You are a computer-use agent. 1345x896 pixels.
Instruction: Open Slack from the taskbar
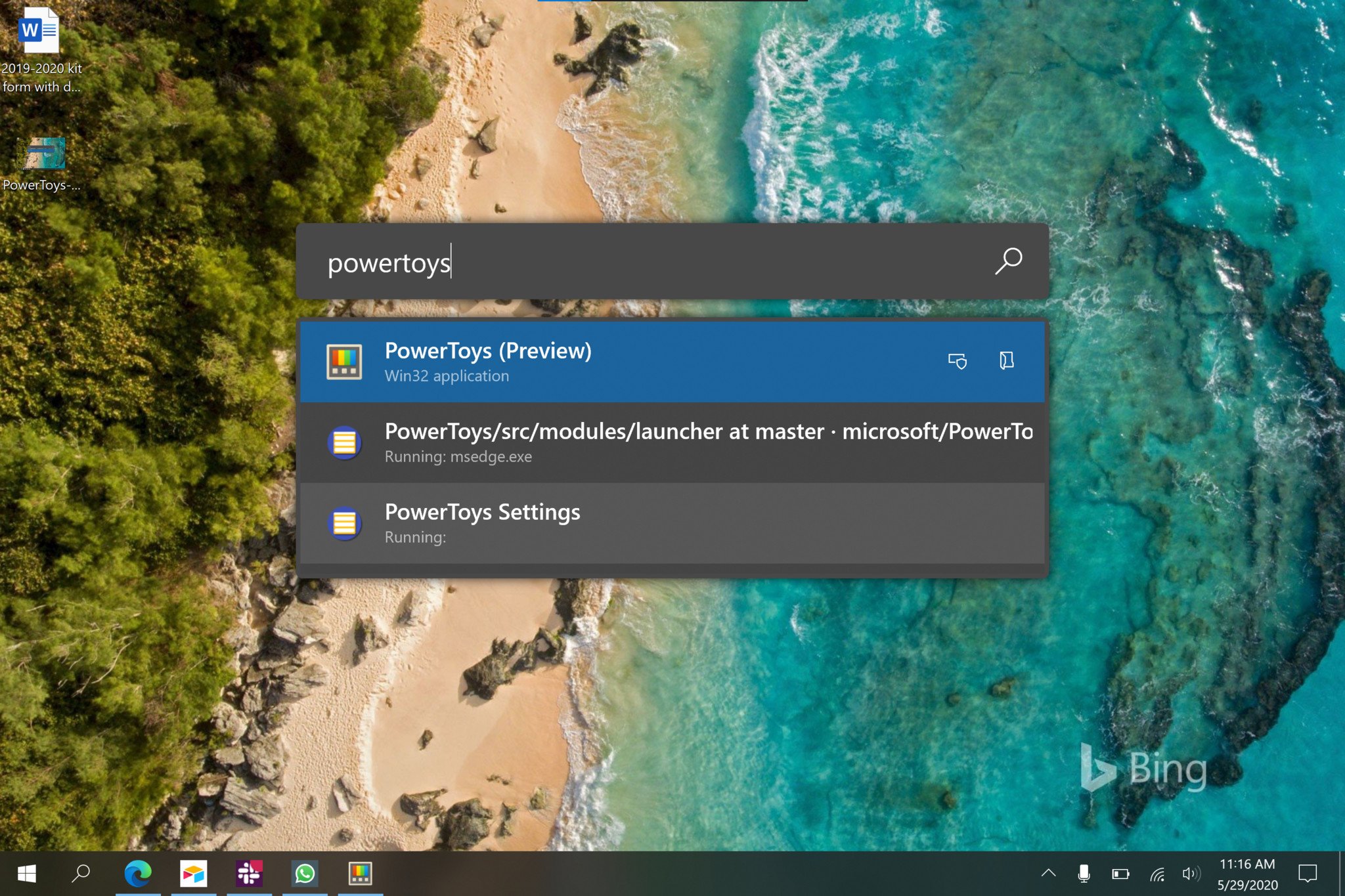click(249, 874)
